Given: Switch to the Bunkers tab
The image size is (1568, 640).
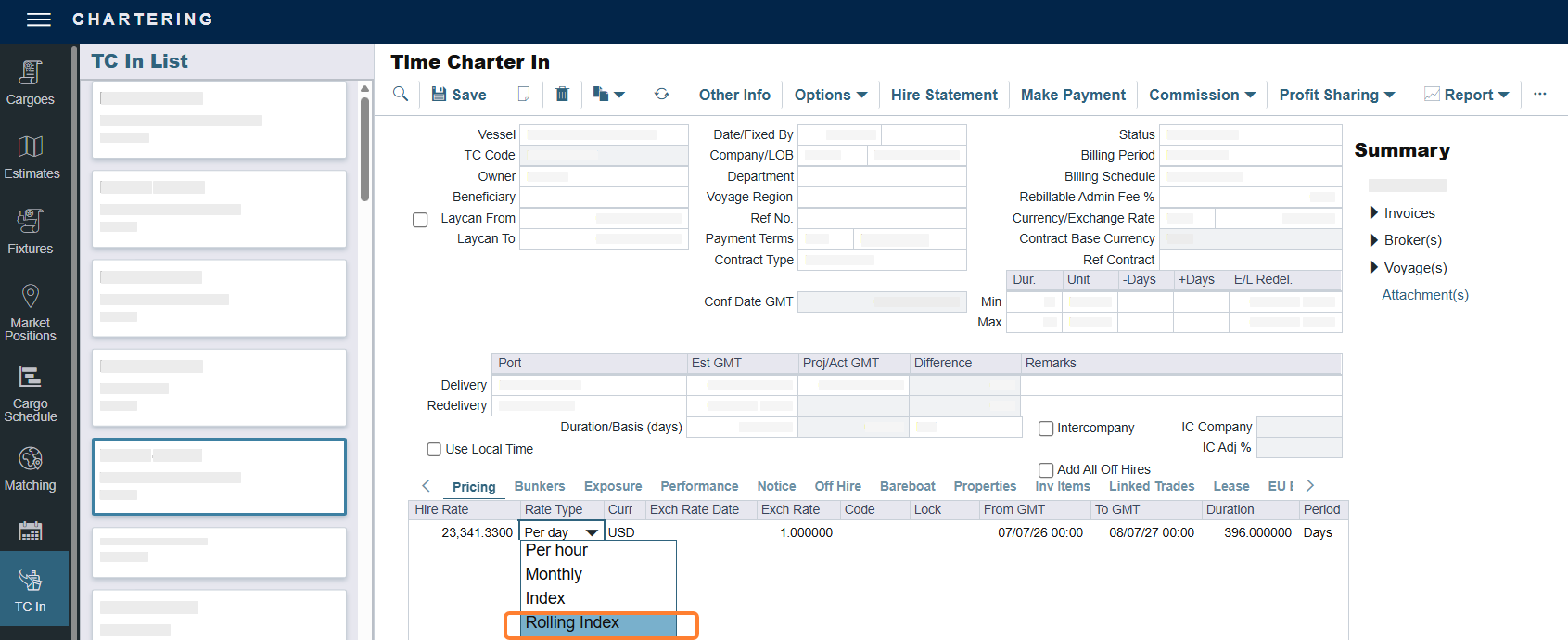Looking at the screenshot, I should 540,486.
